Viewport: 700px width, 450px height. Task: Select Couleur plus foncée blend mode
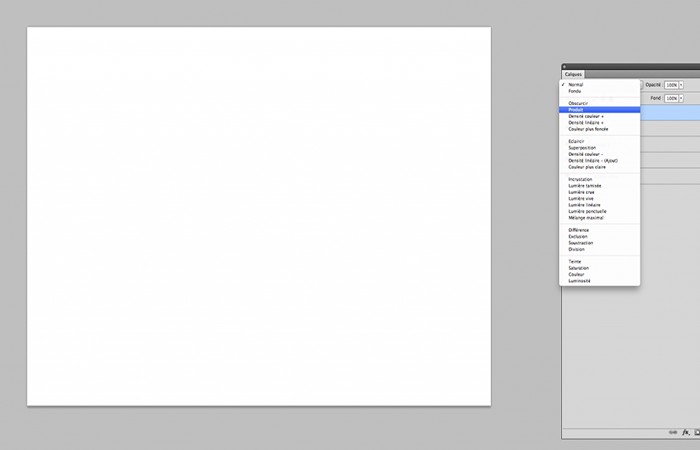600,129
